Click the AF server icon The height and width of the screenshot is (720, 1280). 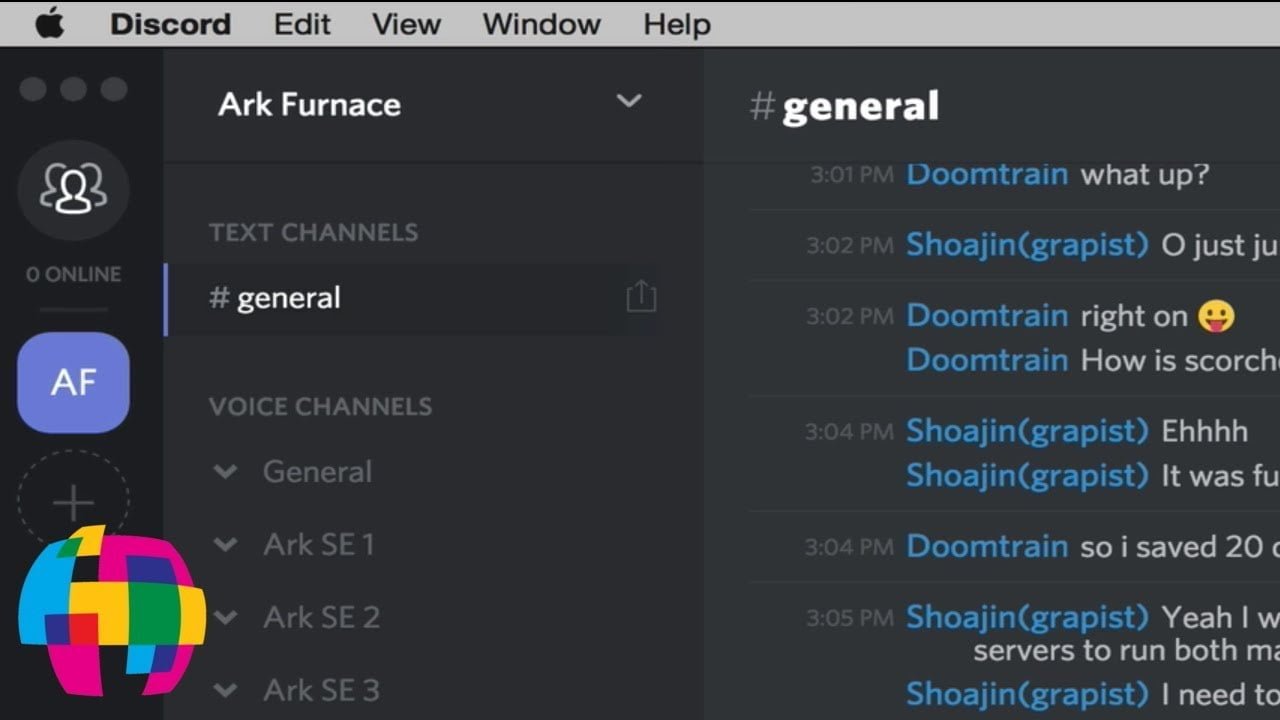72,382
